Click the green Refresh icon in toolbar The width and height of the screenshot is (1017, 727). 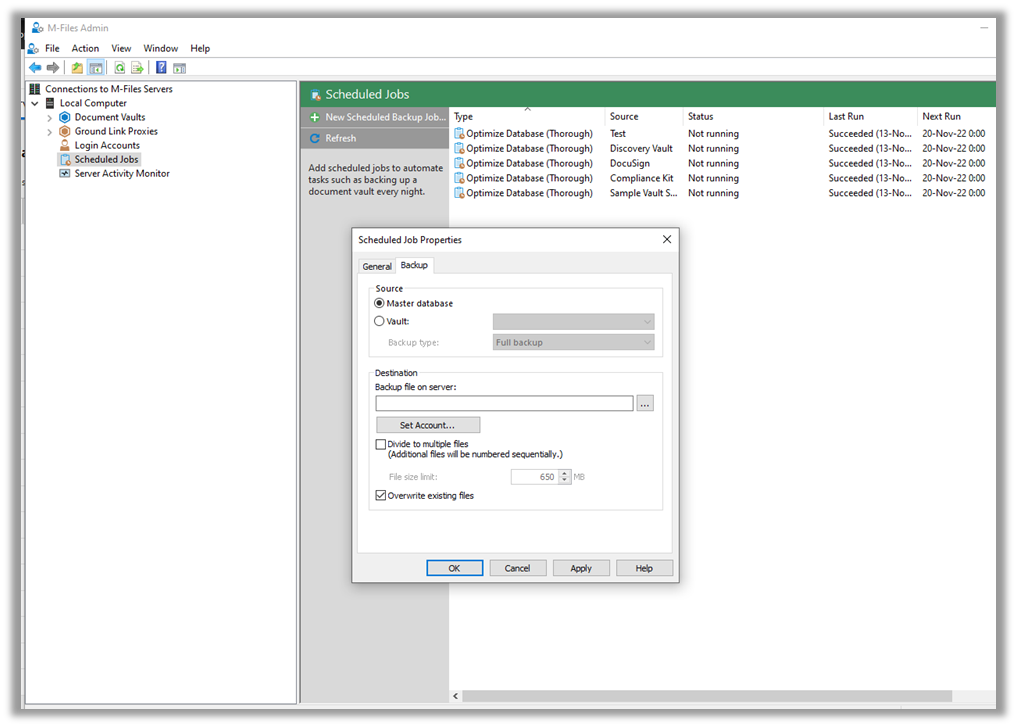point(119,67)
